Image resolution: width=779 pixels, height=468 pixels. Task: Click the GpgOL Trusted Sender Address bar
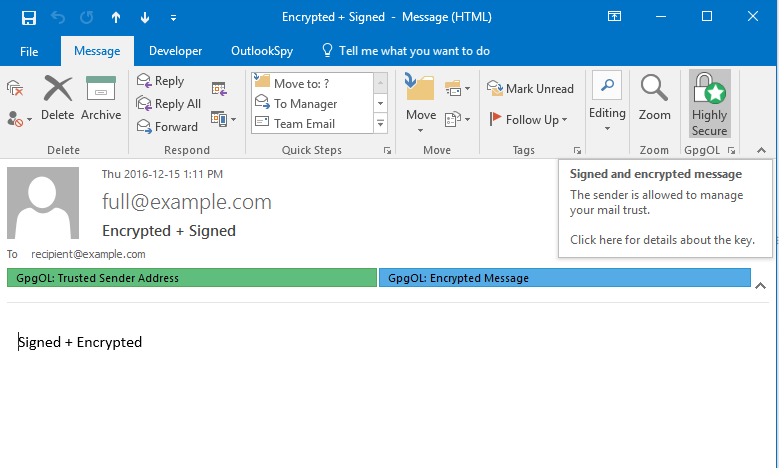[191, 278]
